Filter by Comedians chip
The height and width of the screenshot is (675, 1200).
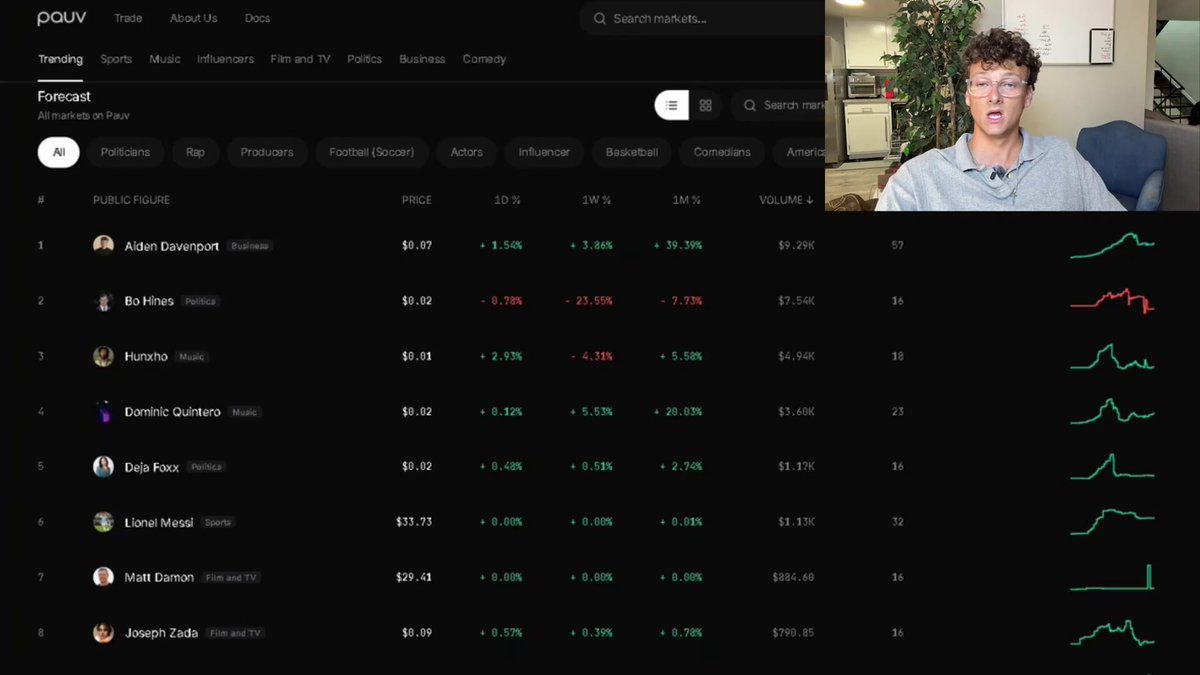coord(722,152)
